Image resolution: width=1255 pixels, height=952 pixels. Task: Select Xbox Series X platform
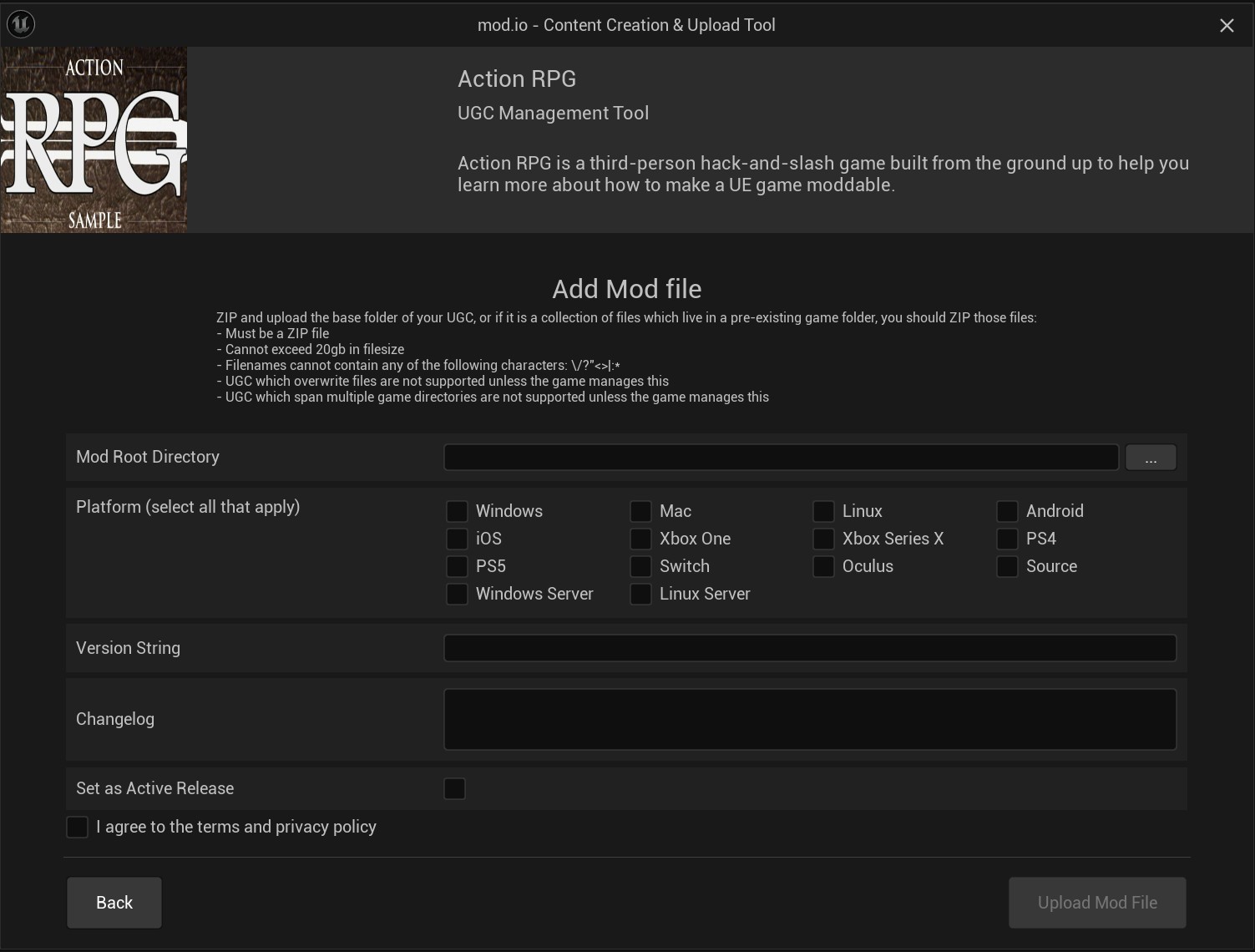point(822,539)
